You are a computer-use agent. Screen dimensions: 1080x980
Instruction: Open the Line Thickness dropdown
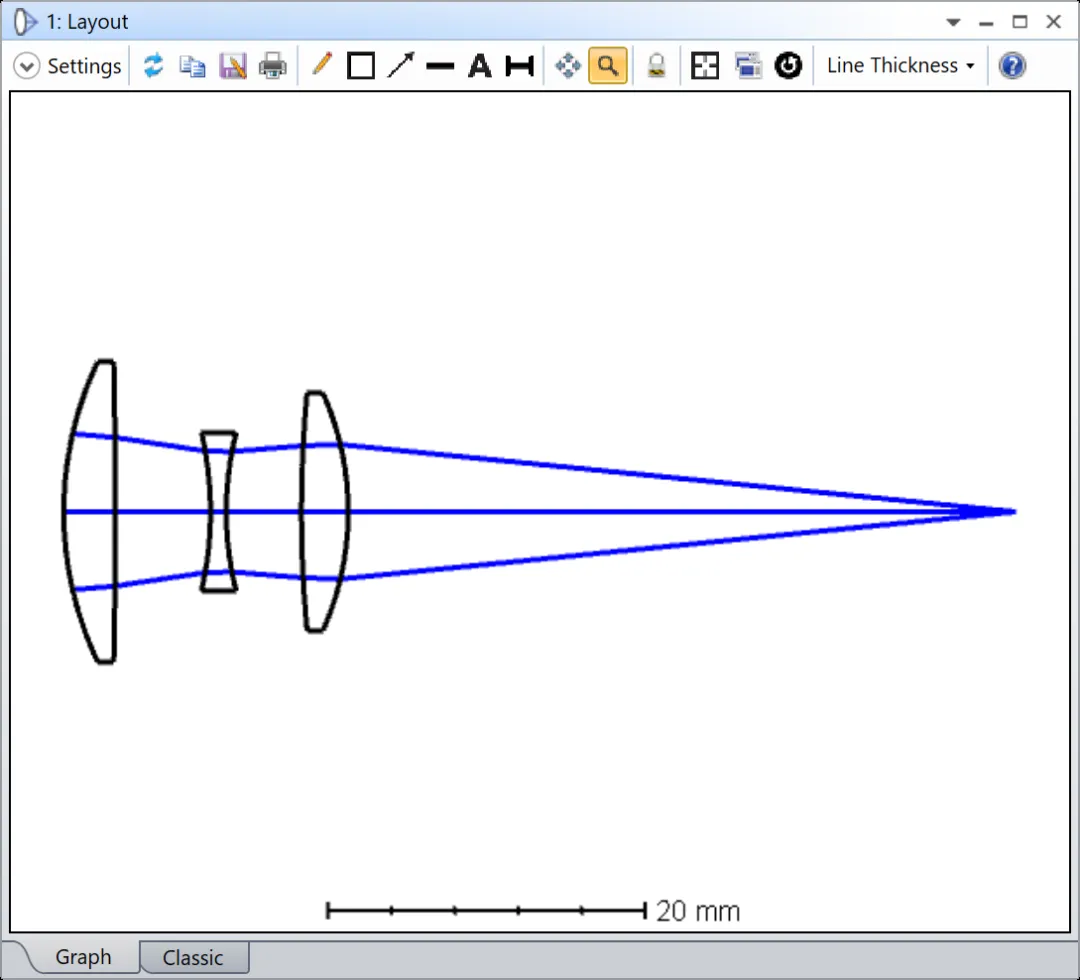(900, 66)
